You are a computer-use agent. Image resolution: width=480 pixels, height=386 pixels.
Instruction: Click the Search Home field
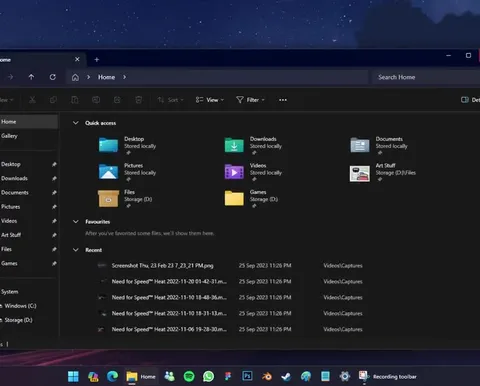[426, 77]
